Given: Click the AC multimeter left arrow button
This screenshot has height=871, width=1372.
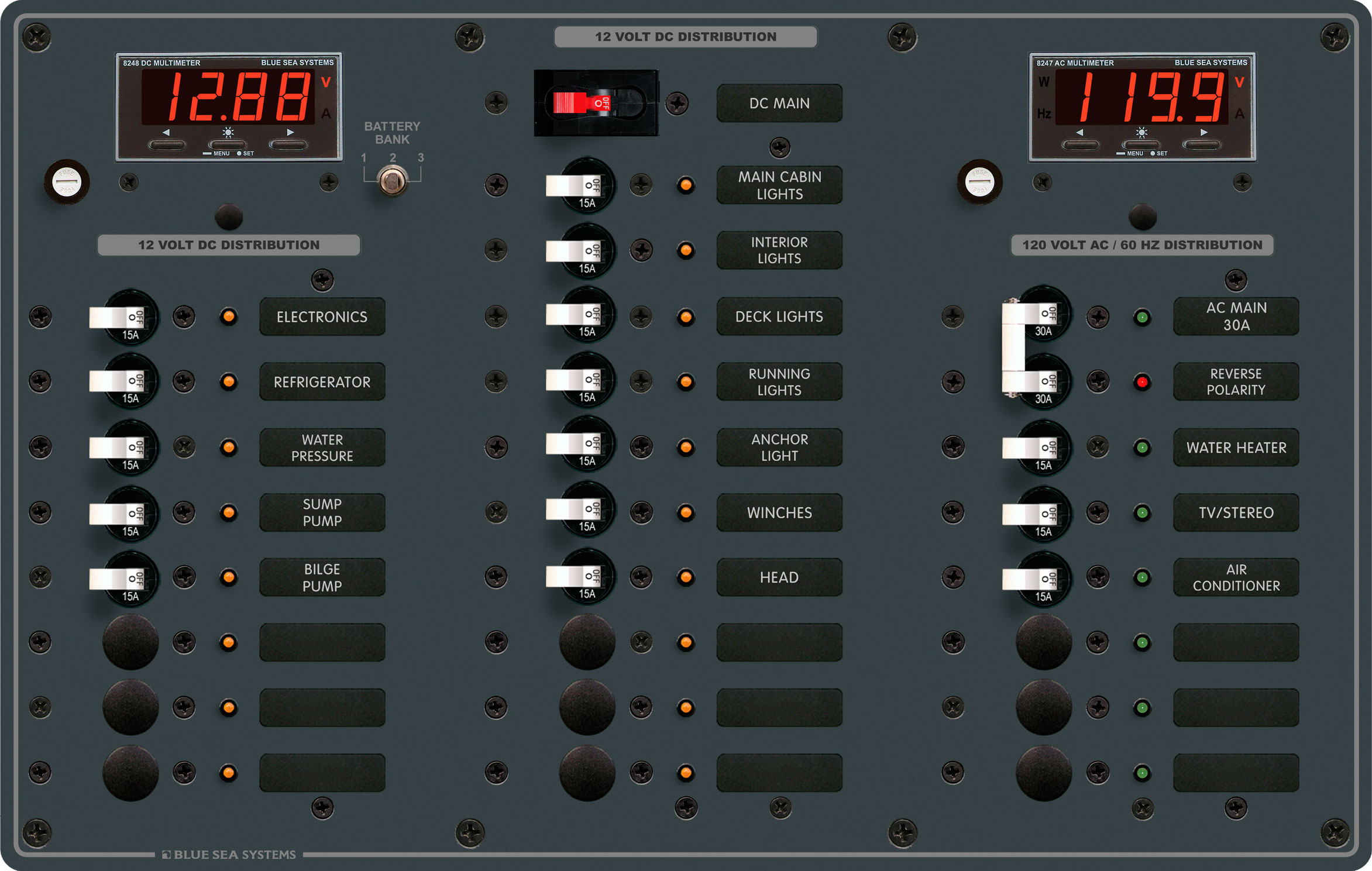Looking at the screenshot, I should pyautogui.click(x=1081, y=144).
